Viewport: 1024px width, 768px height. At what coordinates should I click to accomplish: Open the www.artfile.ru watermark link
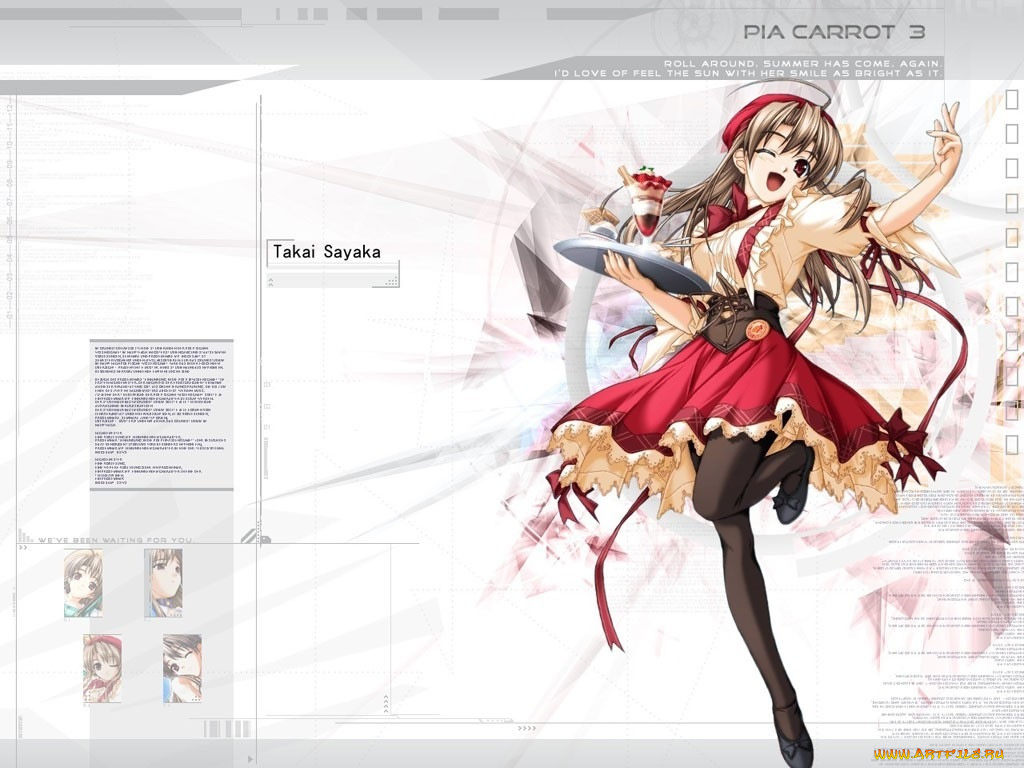945,753
